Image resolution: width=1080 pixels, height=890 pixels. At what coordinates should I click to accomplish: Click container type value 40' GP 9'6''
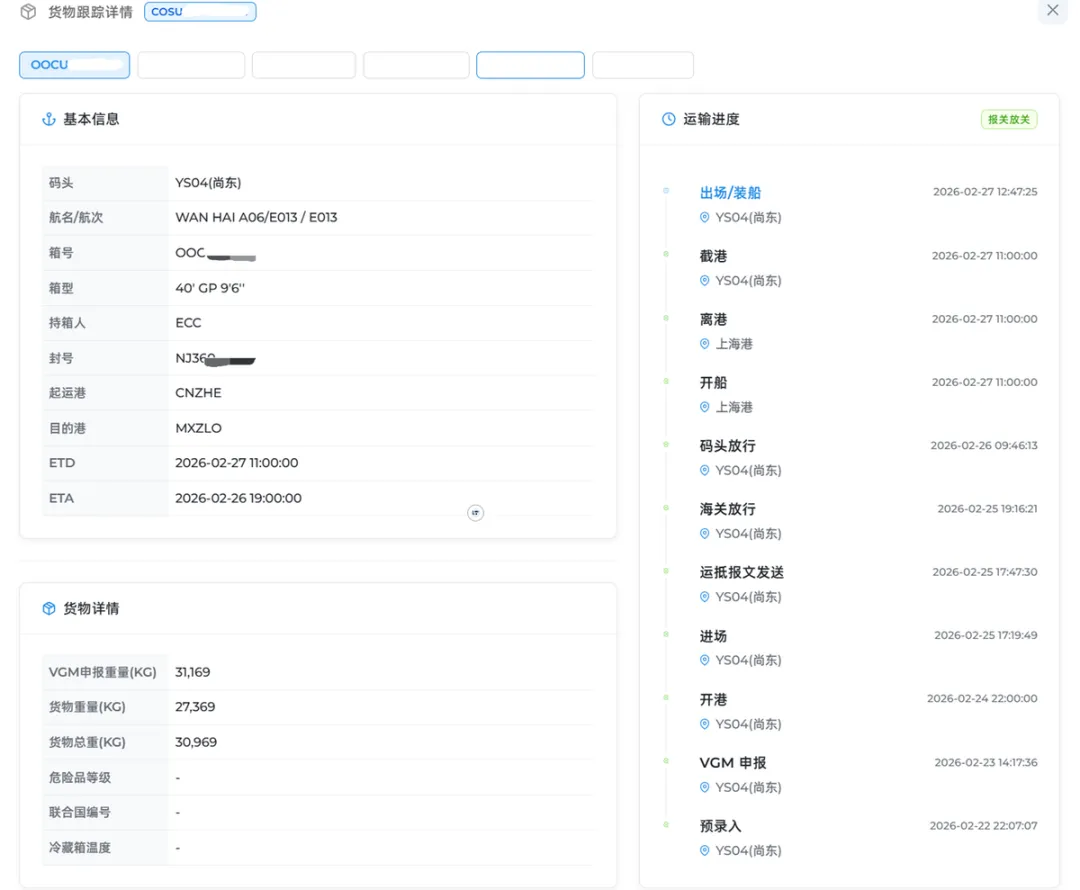coord(210,288)
